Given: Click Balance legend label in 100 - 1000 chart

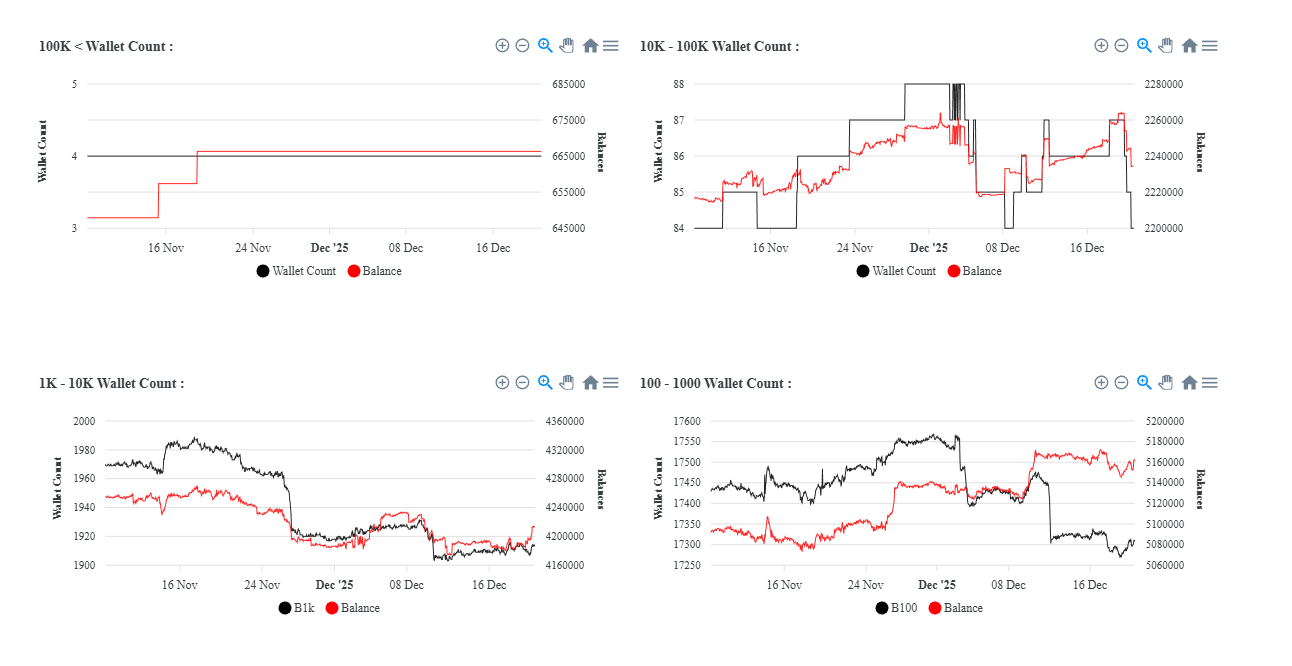Looking at the screenshot, I should tap(963, 608).
